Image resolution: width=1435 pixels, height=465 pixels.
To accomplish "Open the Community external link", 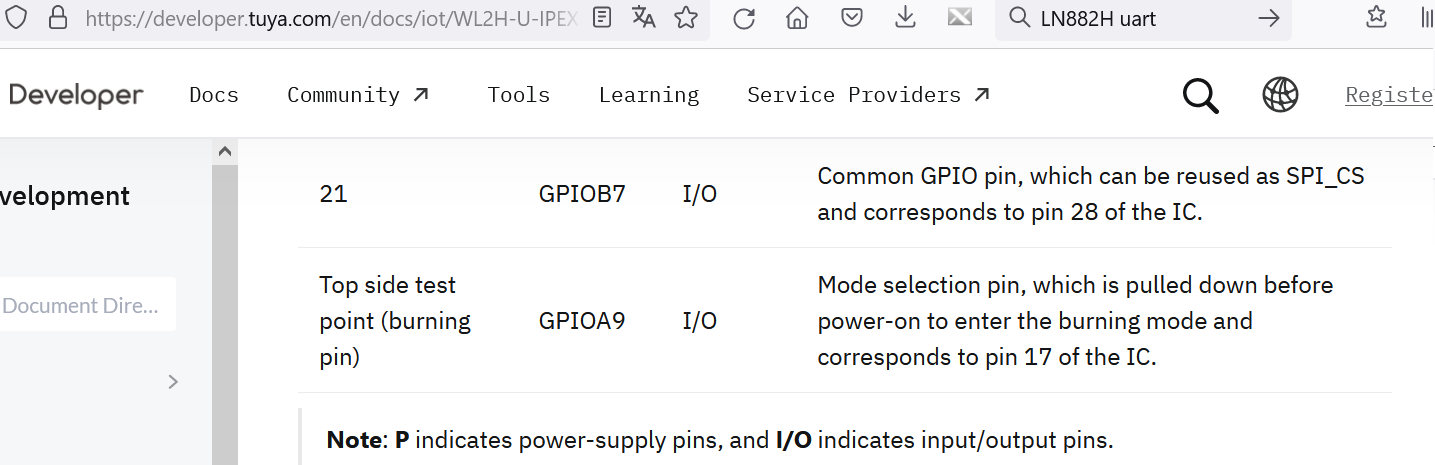I will coord(359,95).
